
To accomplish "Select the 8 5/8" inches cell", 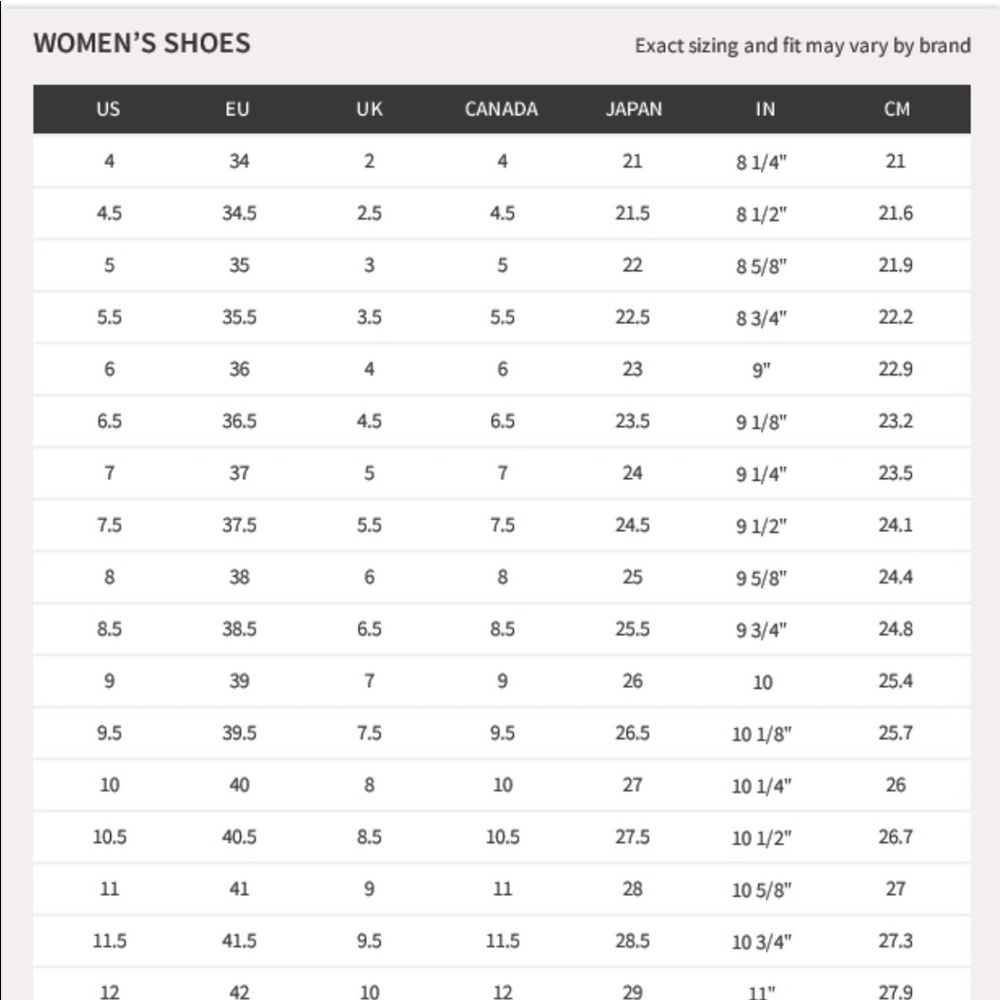I will [762, 266].
